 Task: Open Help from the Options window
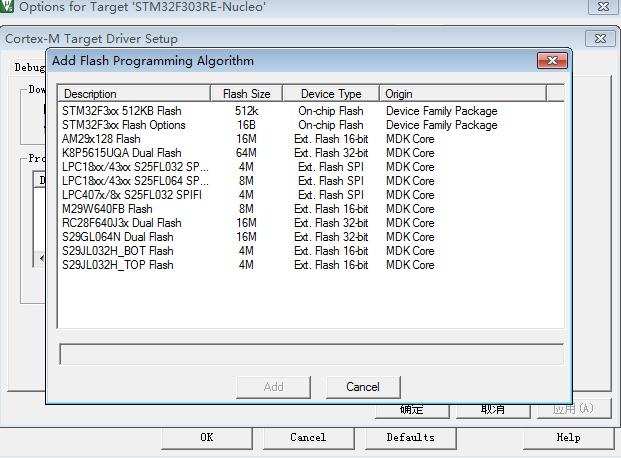pyautogui.click(x=569, y=438)
